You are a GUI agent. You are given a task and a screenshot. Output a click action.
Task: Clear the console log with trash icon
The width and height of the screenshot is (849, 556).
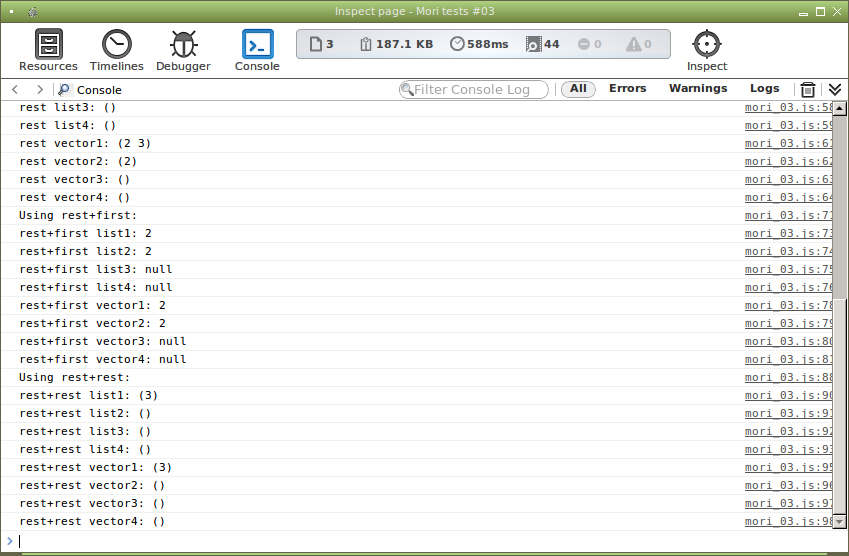(x=807, y=89)
